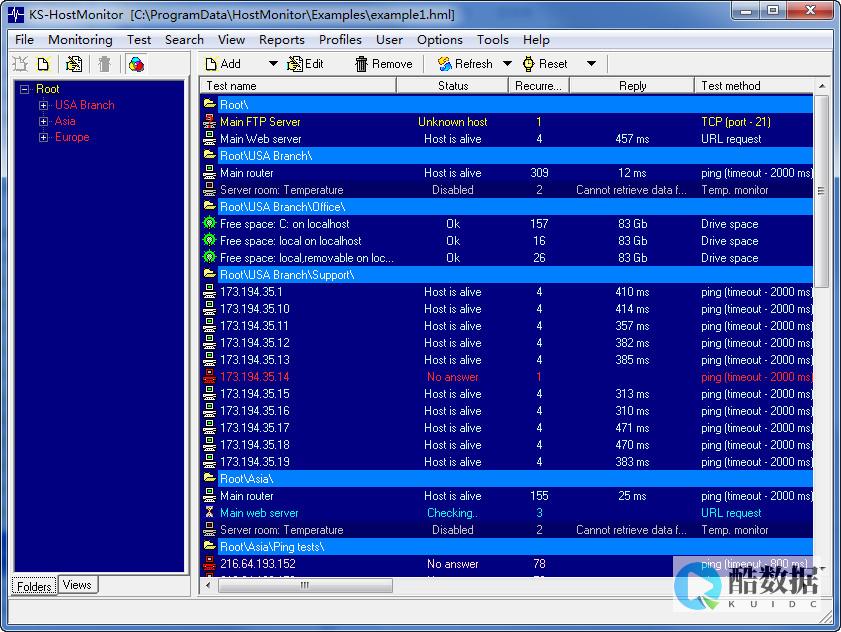Click the Root\USA Branch\Support\ folder icon

209,274
